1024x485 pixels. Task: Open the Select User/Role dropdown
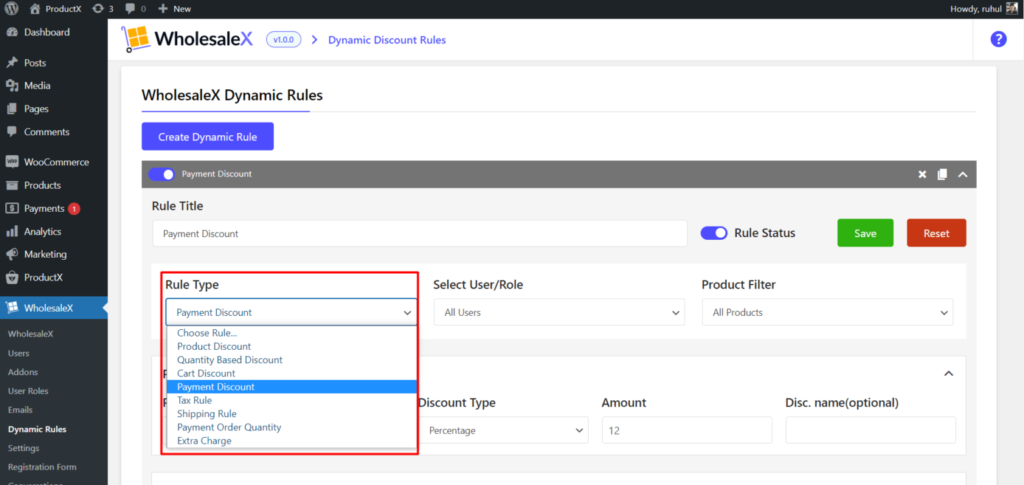click(559, 312)
